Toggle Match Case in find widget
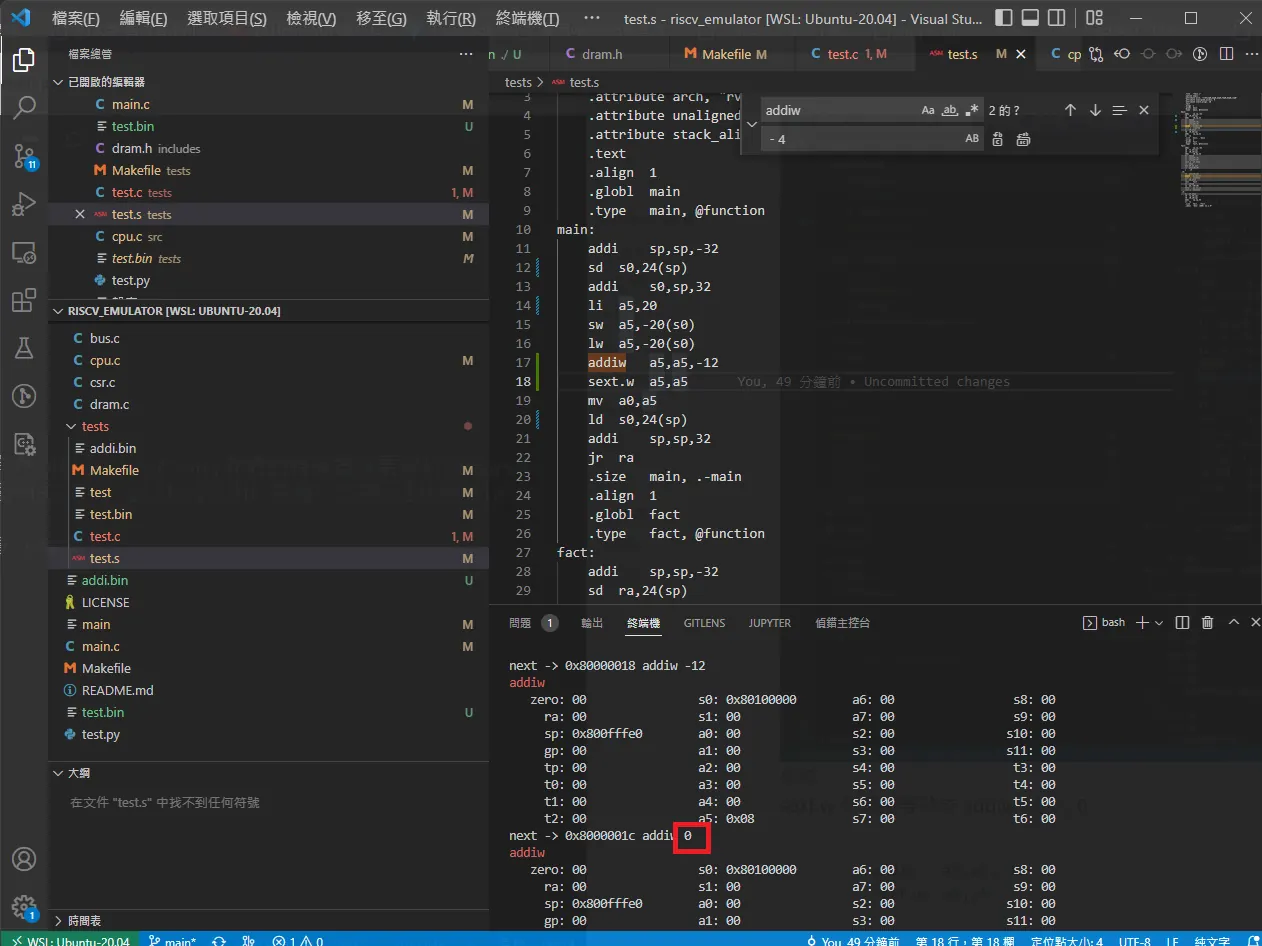 (928, 110)
